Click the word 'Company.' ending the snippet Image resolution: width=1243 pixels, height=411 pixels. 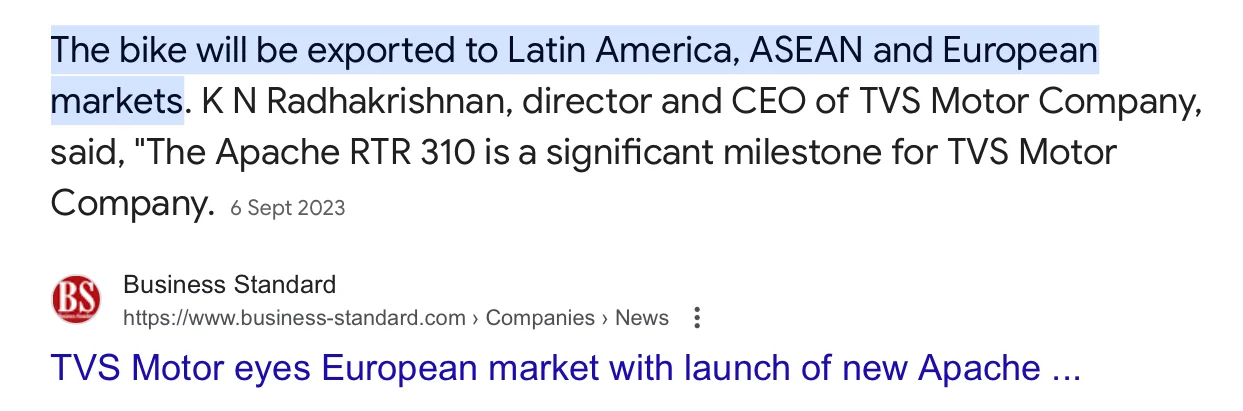(132, 205)
